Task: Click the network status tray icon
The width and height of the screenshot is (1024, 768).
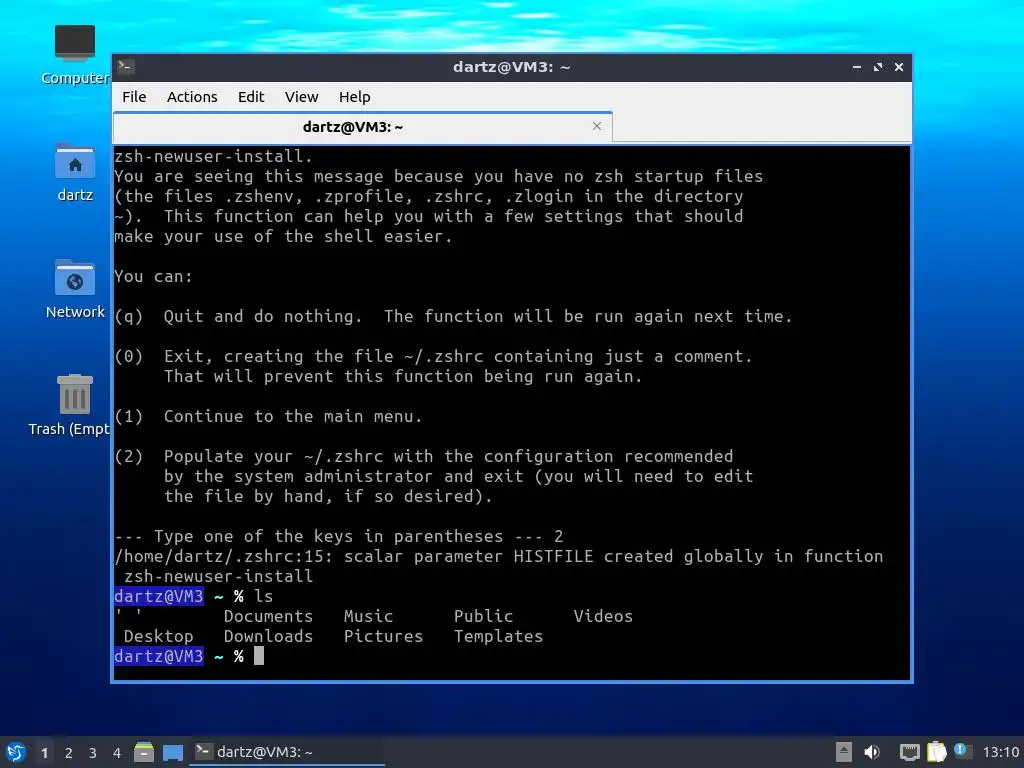Action: (909, 752)
